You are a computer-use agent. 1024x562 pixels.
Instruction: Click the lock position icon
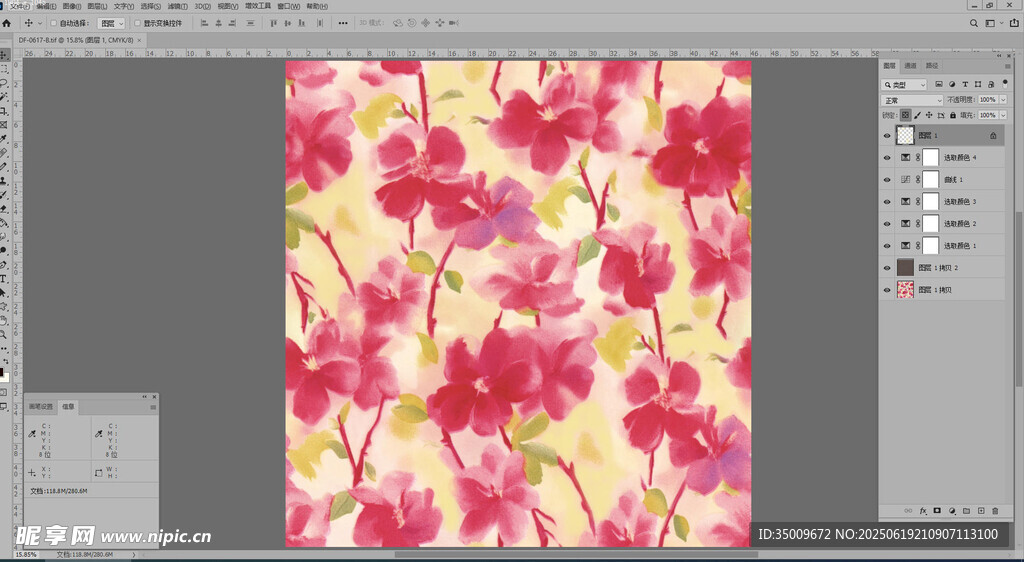(929, 116)
